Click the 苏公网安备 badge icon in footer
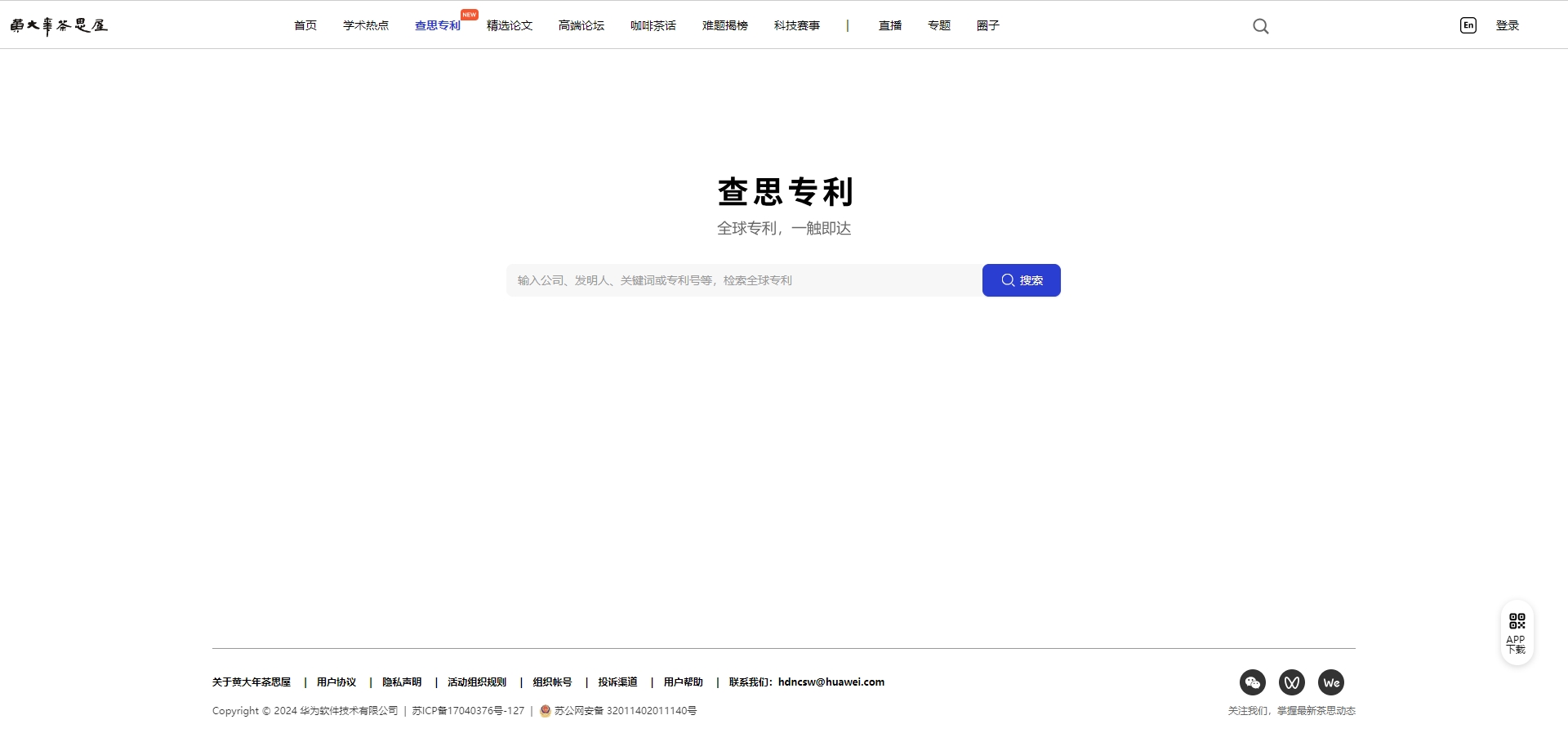The height and width of the screenshot is (751, 1568). (545, 710)
